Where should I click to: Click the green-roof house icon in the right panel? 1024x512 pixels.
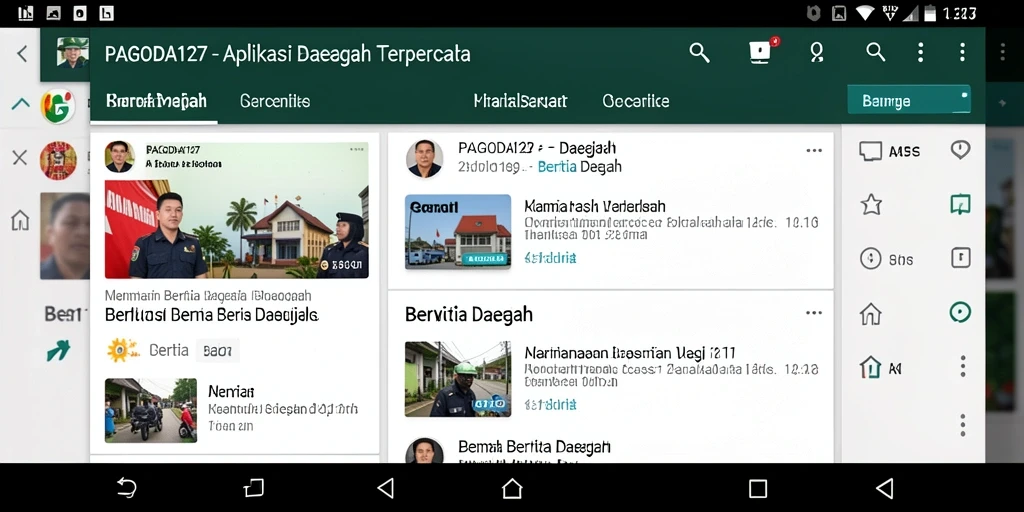(x=871, y=368)
